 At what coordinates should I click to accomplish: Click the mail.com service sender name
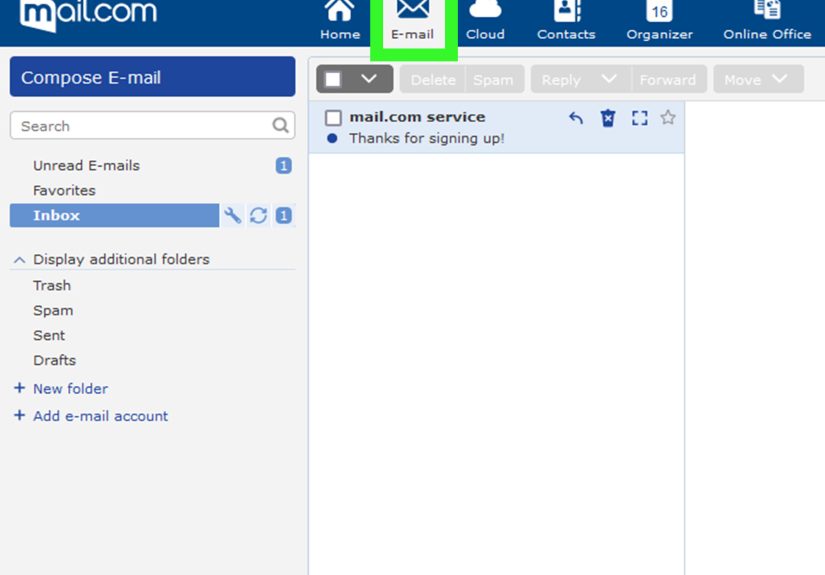click(417, 117)
